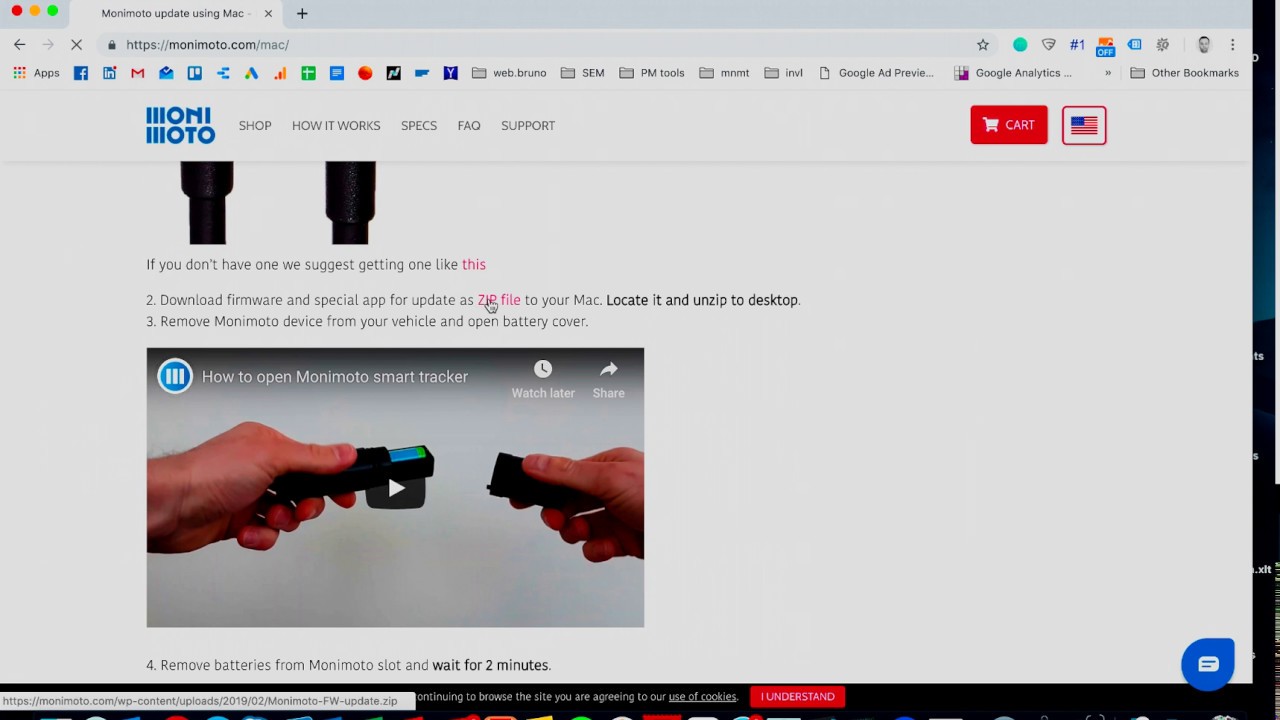Open the Apps grid shortcut
Viewport: 1280px width, 720px height.
click(36, 73)
